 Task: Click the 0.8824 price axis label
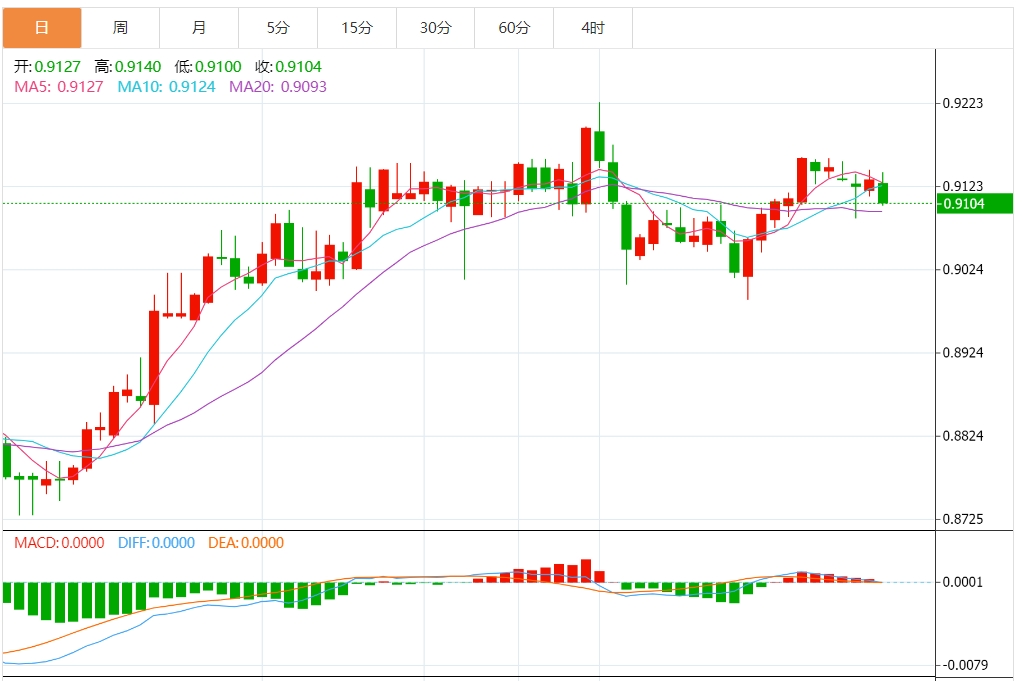(963, 436)
